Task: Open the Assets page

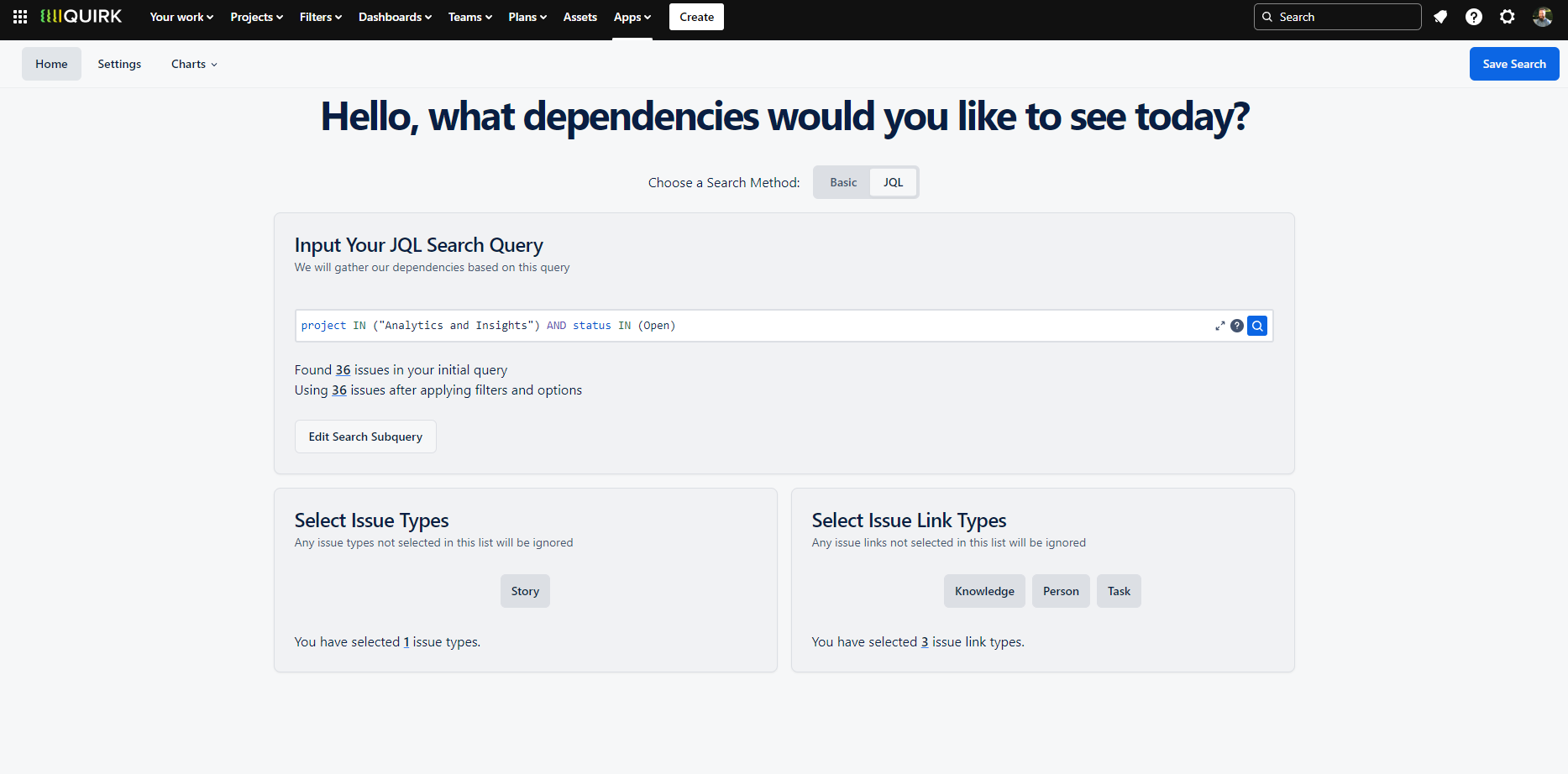Action: [x=580, y=17]
